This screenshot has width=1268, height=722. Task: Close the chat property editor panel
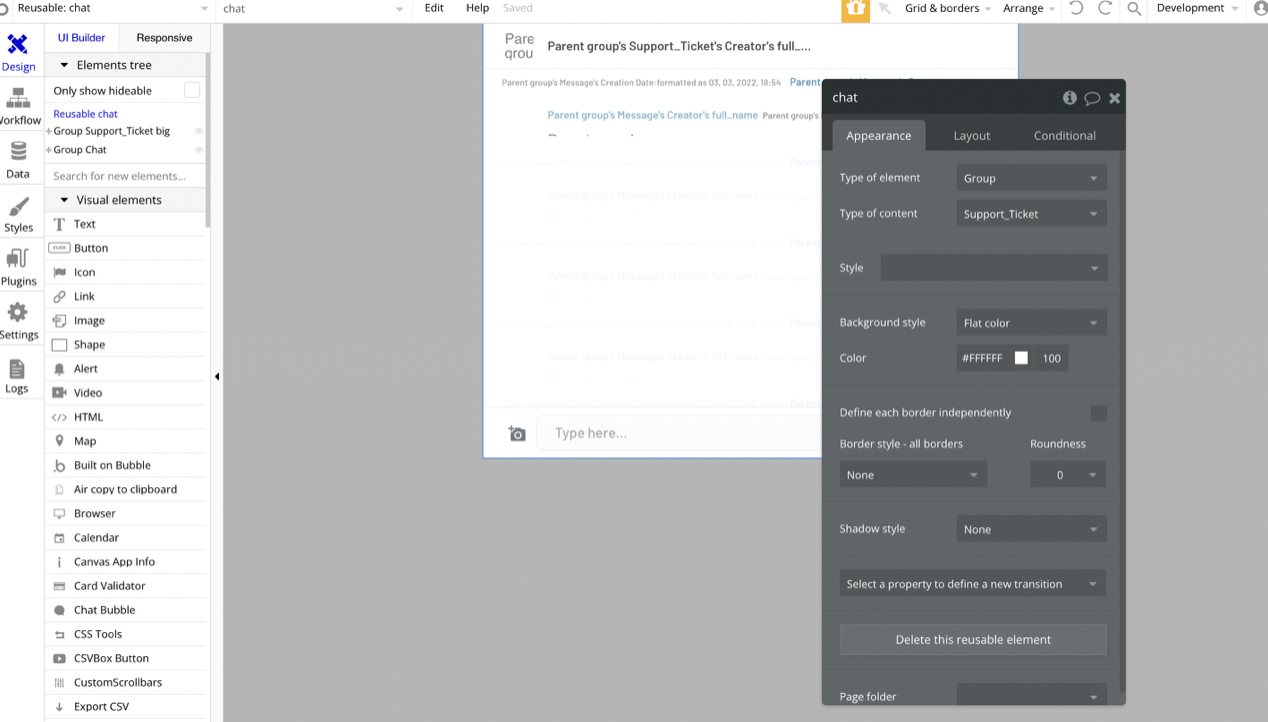coord(1115,98)
